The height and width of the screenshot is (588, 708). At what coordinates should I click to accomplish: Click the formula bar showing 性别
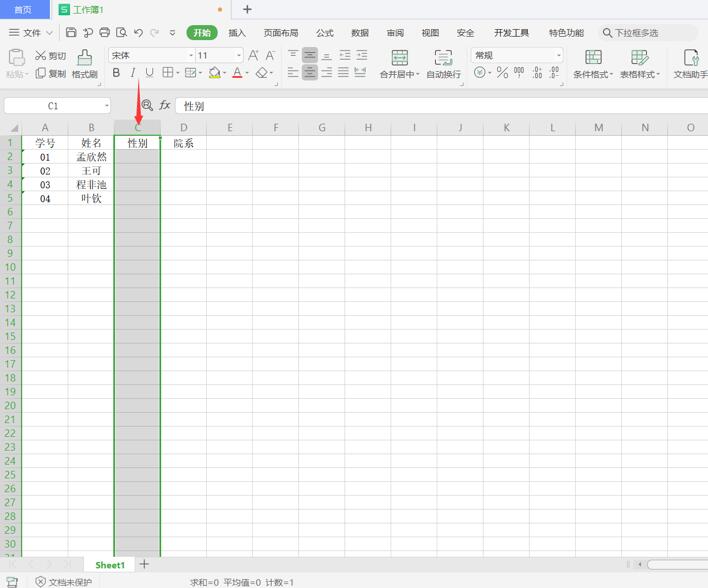442,106
